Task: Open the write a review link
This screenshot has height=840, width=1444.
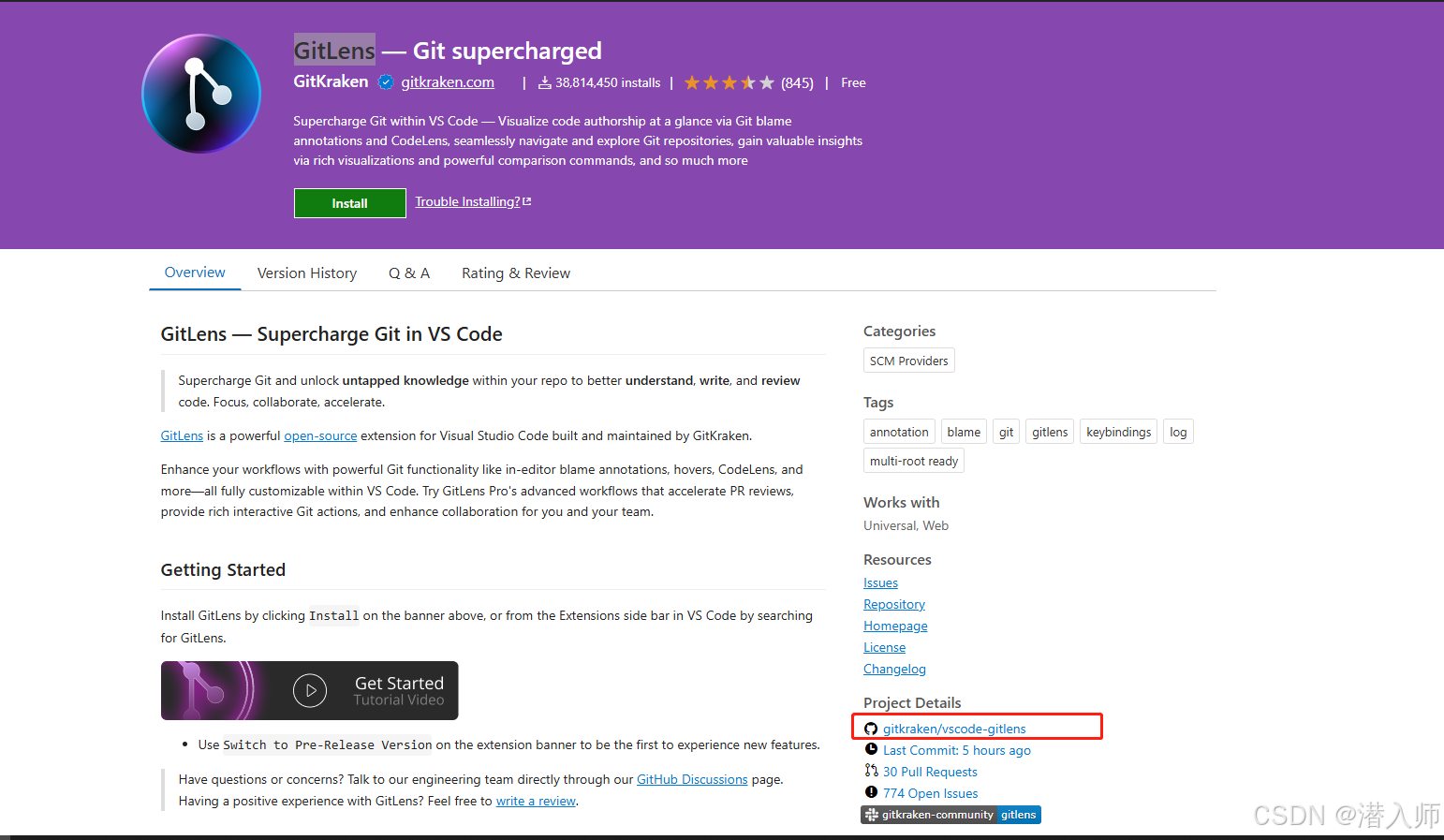Action: tap(536, 801)
